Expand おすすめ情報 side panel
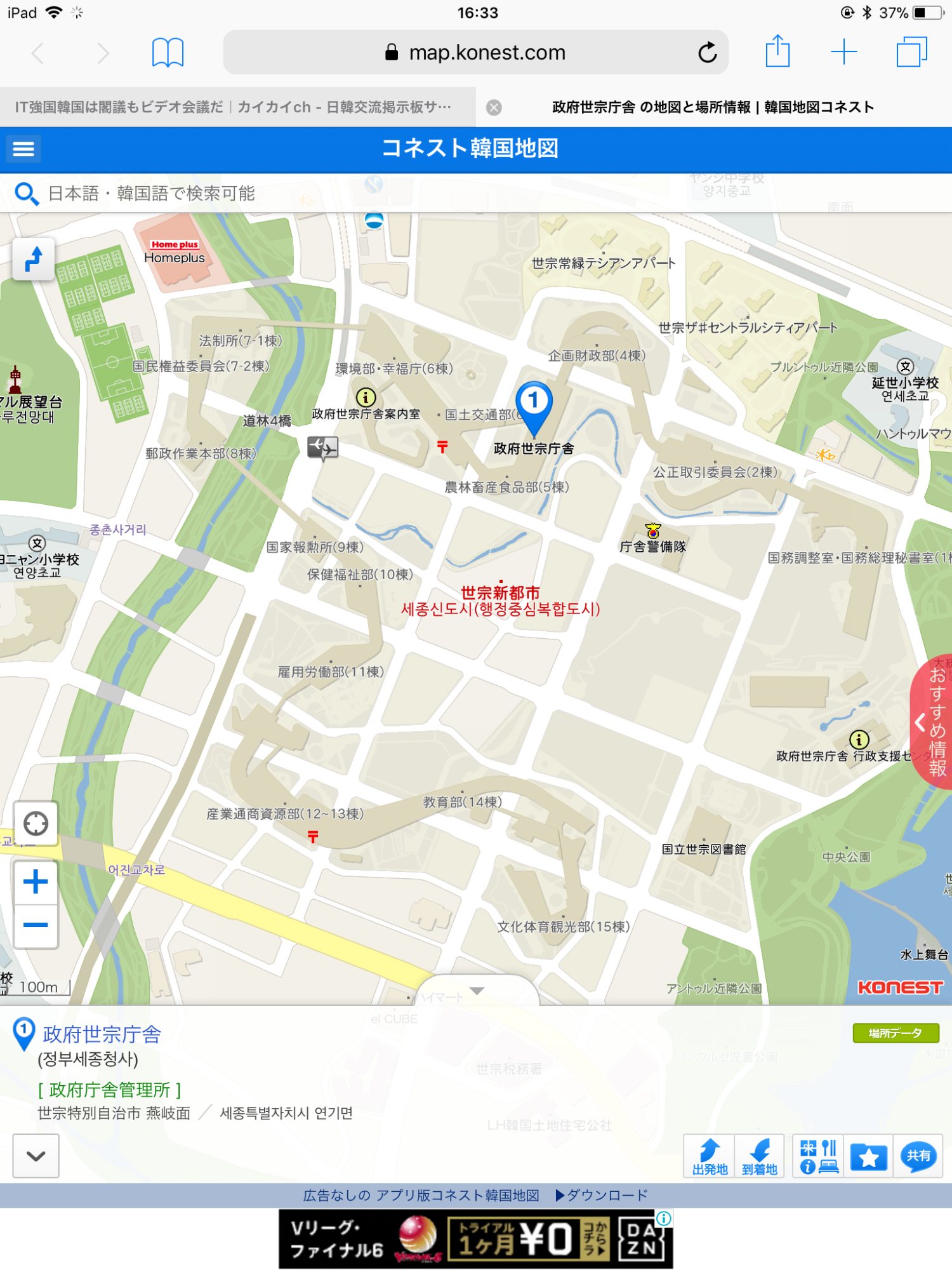 (932, 722)
